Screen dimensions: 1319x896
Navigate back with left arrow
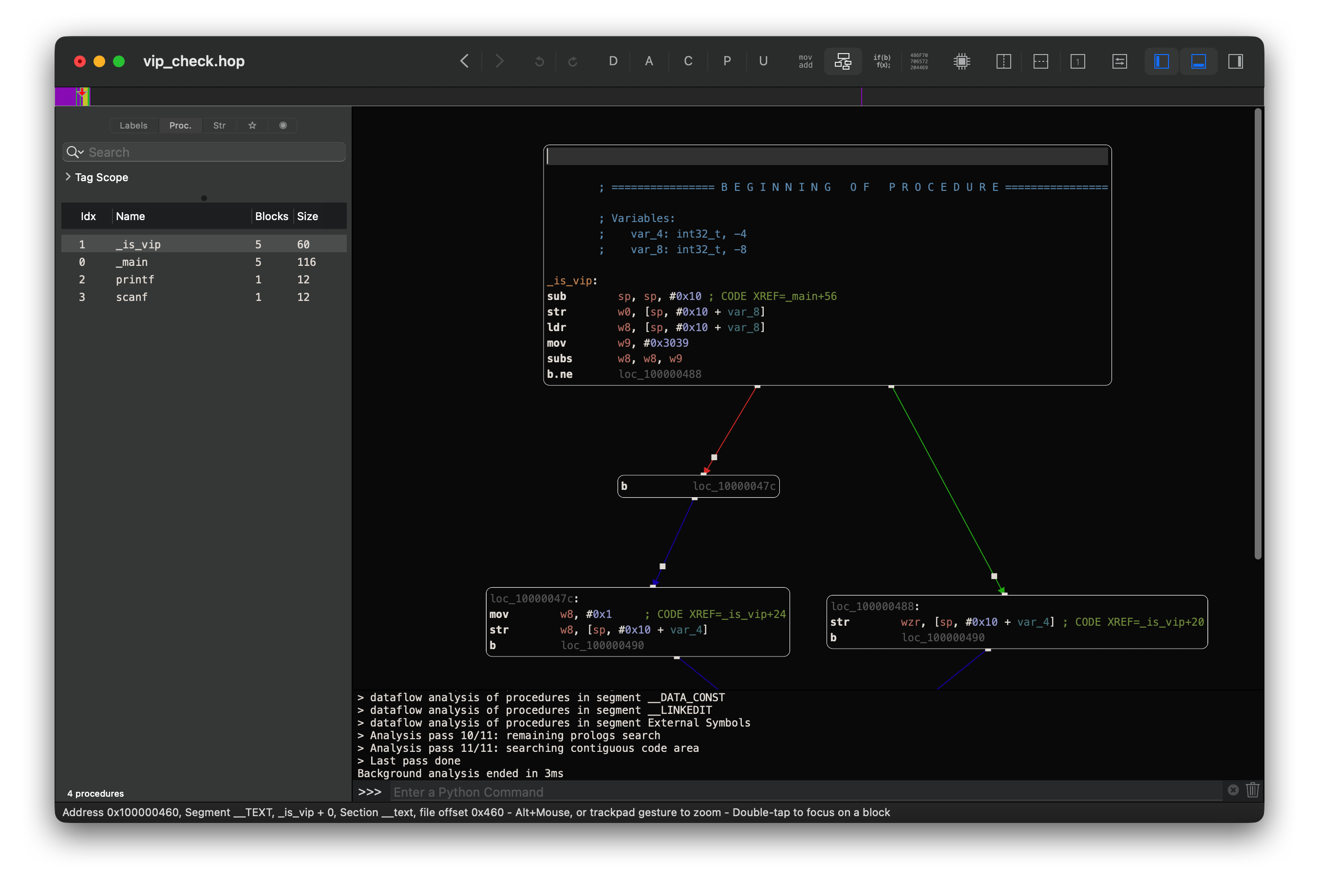464,61
